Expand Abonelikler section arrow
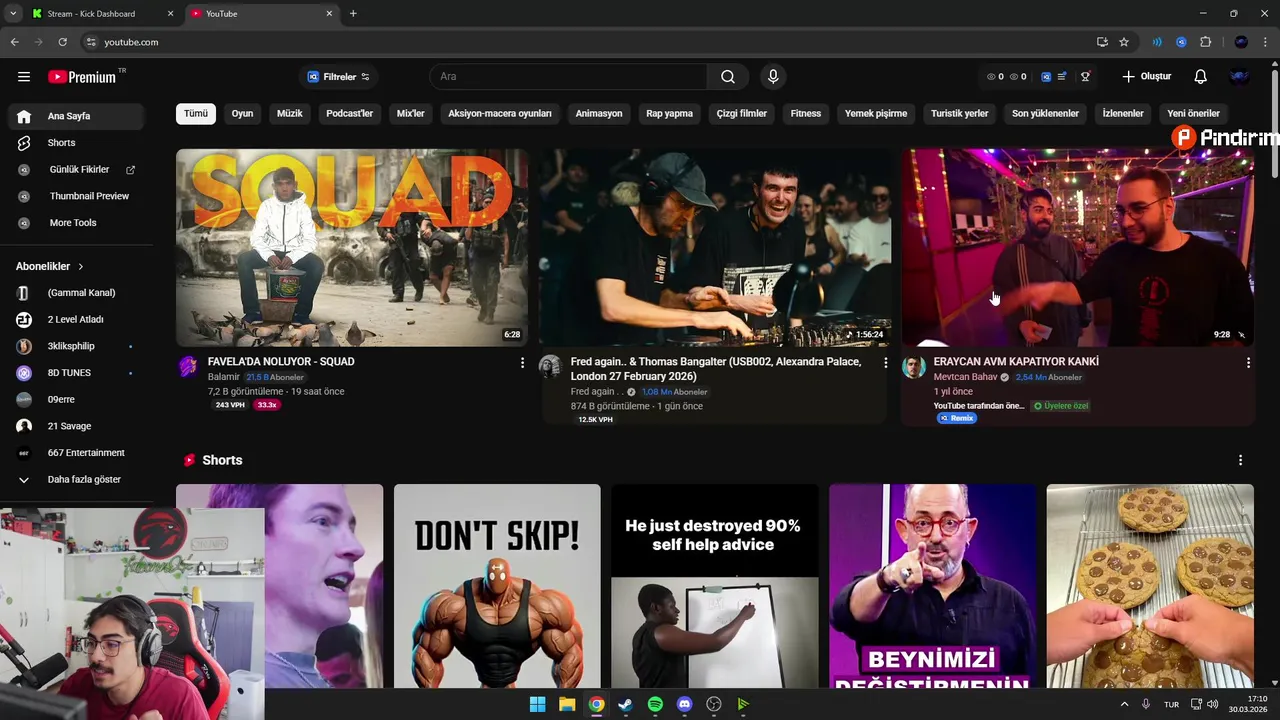The image size is (1280, 720). click(81, 267)
